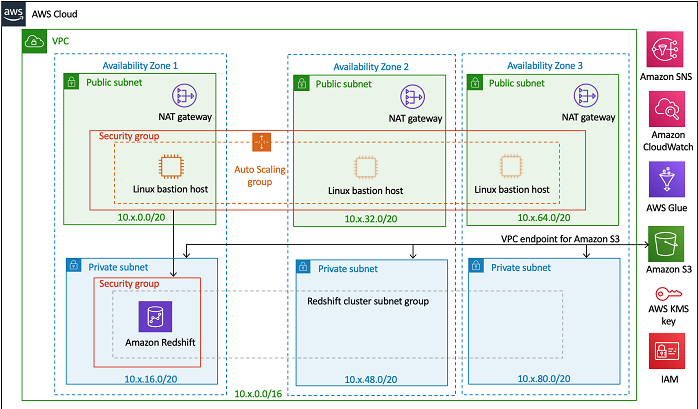This screenshot has width=698, height=409.
Task: Click the 'Availability Zone 1' heading
Action: point(140,66)
